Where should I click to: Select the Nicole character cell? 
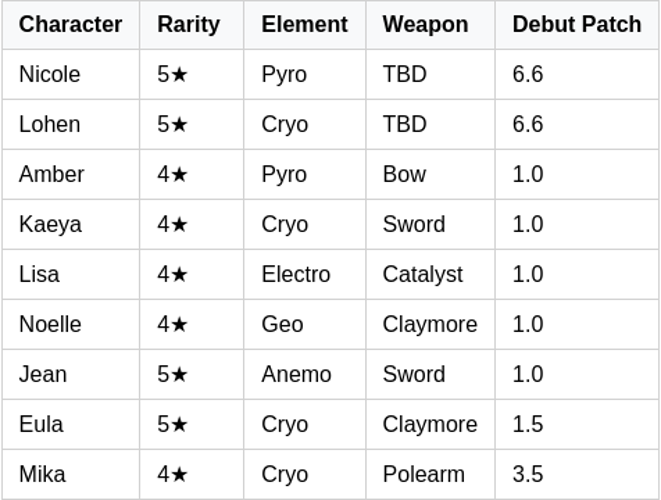pos(50,75)
